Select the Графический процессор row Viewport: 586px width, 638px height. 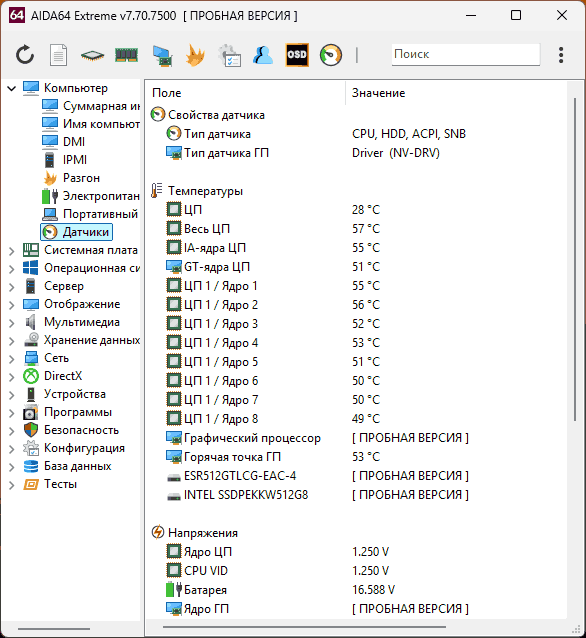(358, 438)
